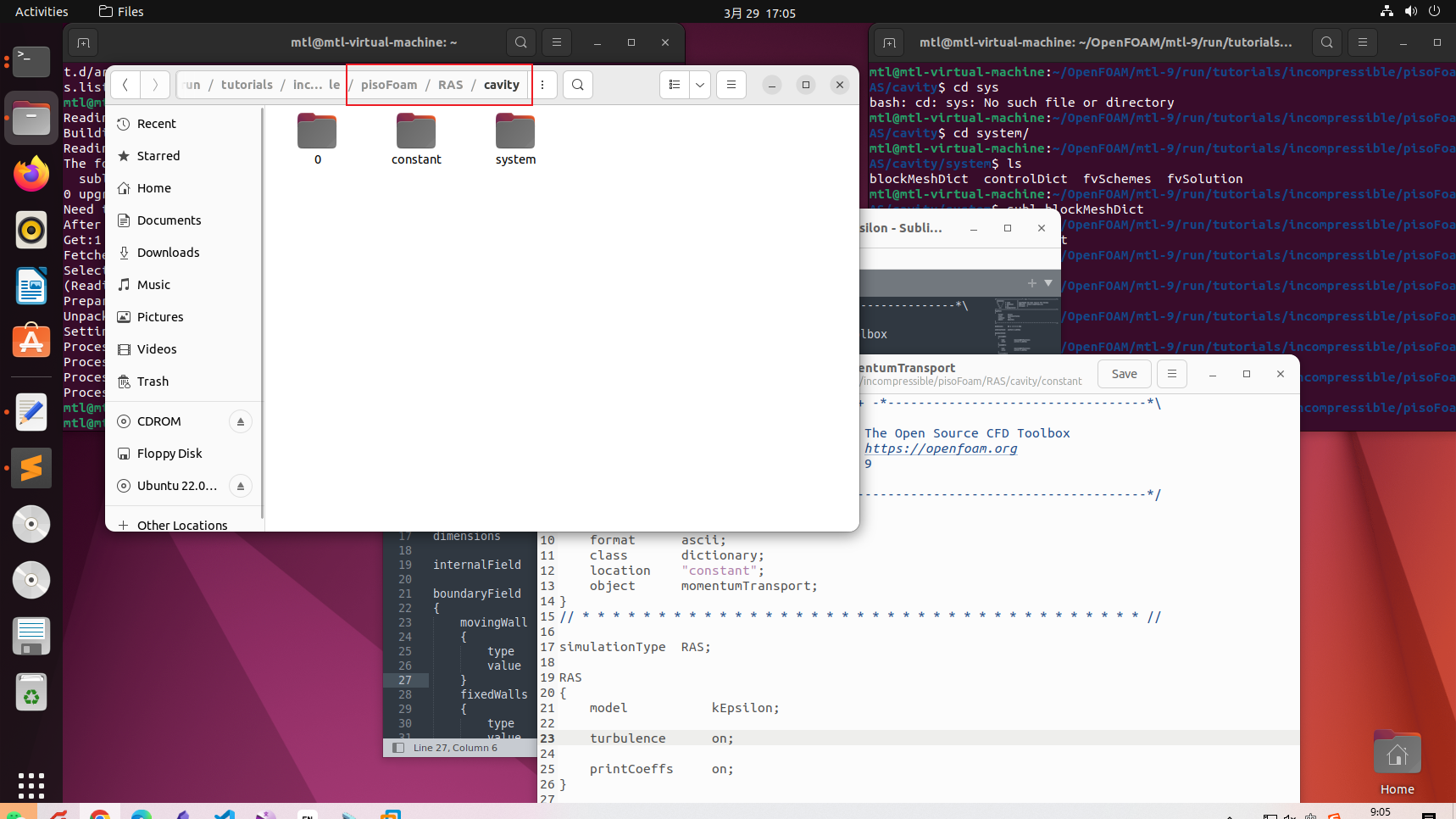Open new tab in left terminal
This screenshot has width=1456, height=819.
pyautogui.click(x=83, y=42)
